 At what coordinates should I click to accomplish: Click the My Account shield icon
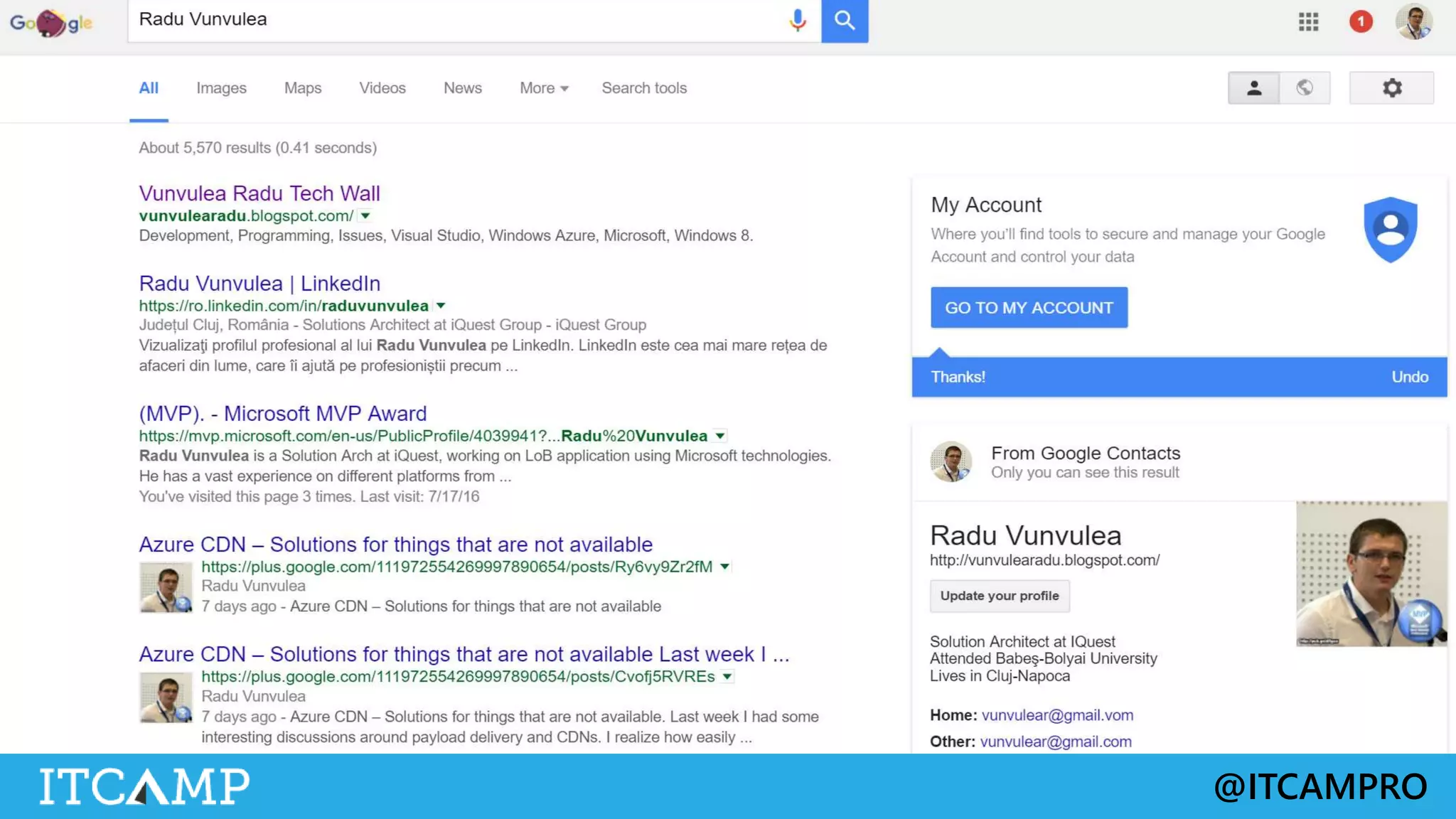pos(1390,229)
